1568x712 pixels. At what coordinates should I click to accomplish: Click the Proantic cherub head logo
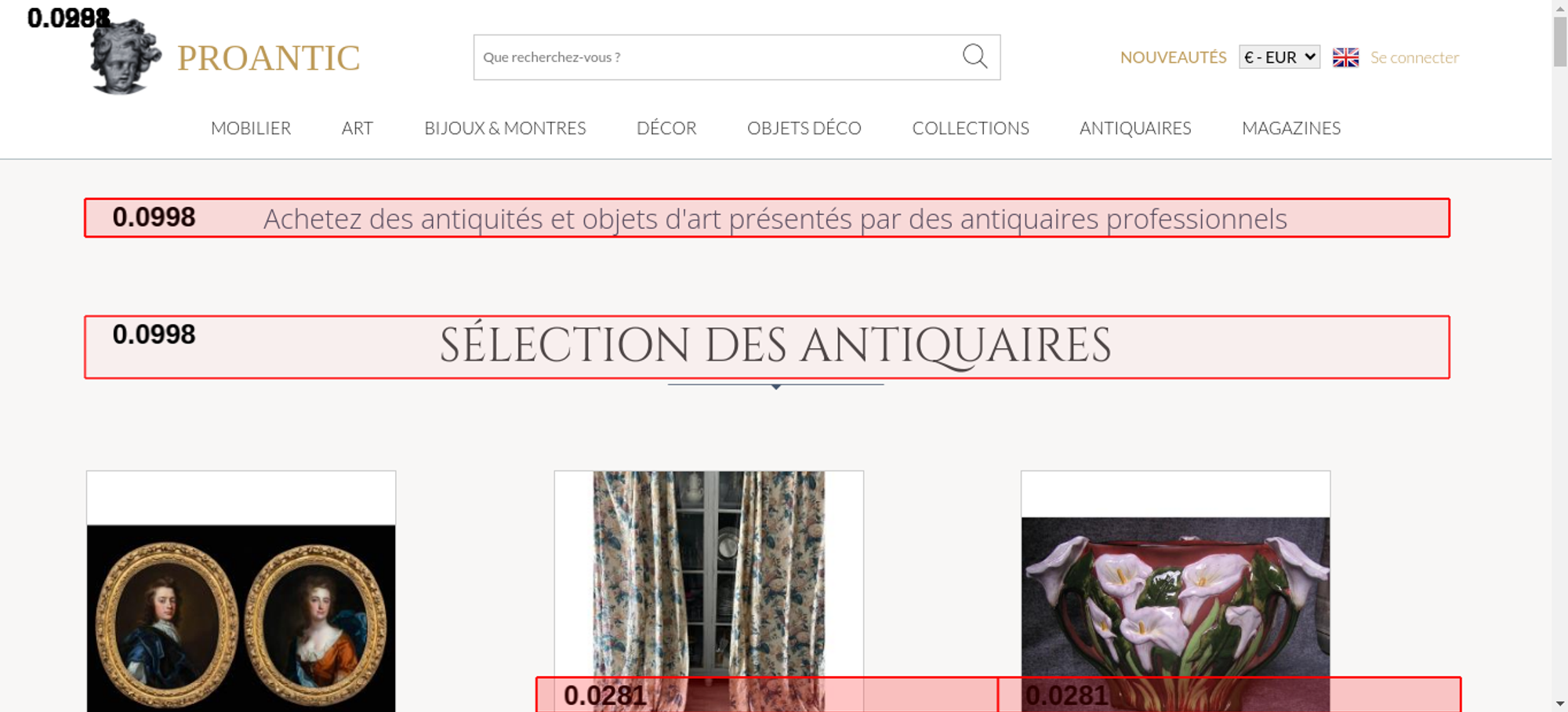(125, 58)
